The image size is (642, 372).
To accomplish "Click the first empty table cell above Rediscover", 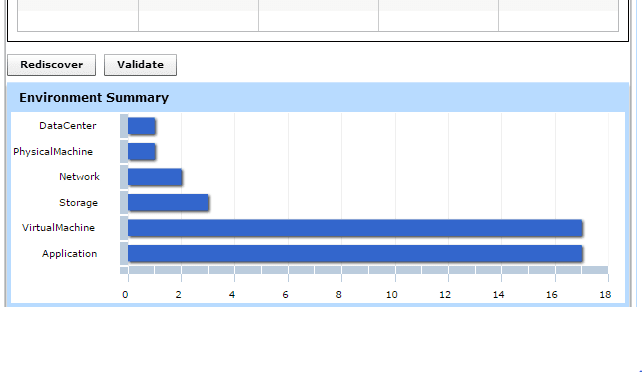I will coord(78,20).
